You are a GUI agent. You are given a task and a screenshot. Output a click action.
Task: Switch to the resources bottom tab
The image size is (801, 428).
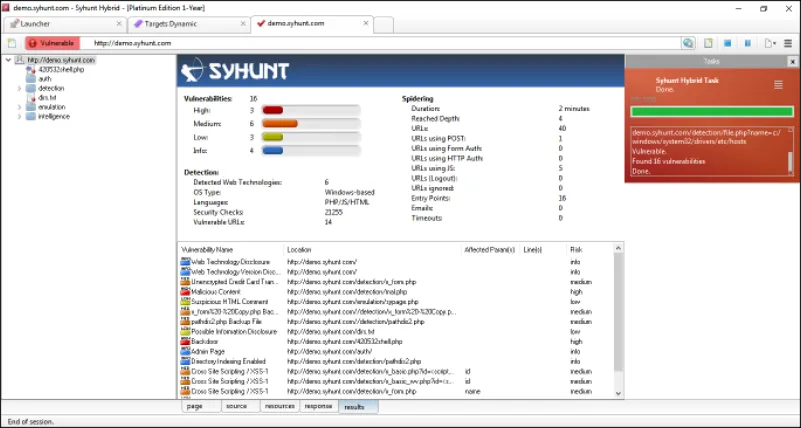click(280, 407)
